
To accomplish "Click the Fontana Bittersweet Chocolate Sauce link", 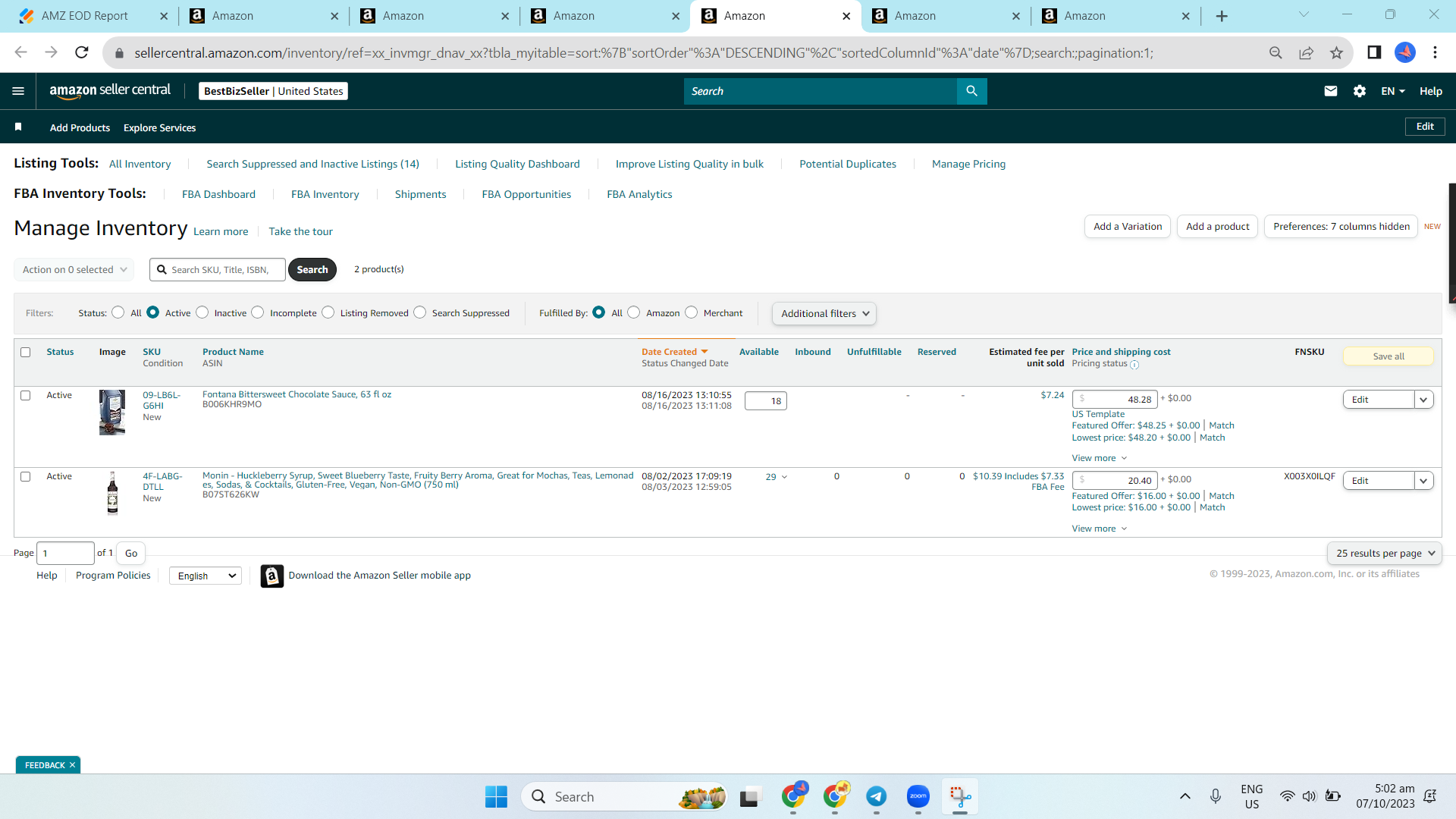I will [297, 394].
